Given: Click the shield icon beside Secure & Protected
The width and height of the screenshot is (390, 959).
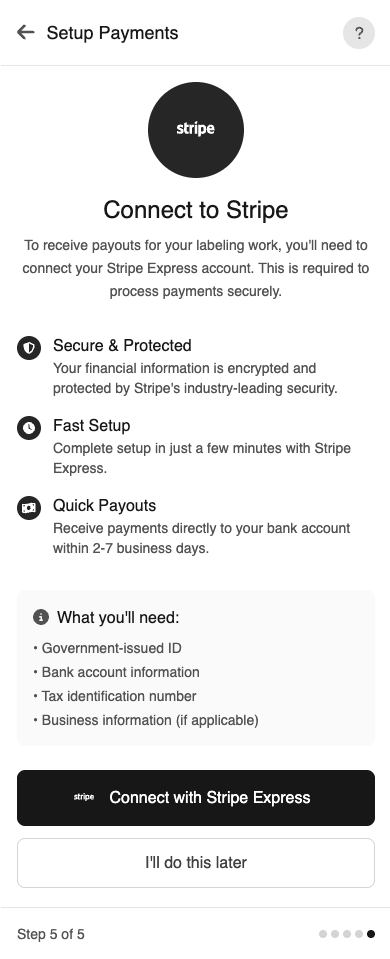Looking at the screenshot, I should [x=29, y=348].
